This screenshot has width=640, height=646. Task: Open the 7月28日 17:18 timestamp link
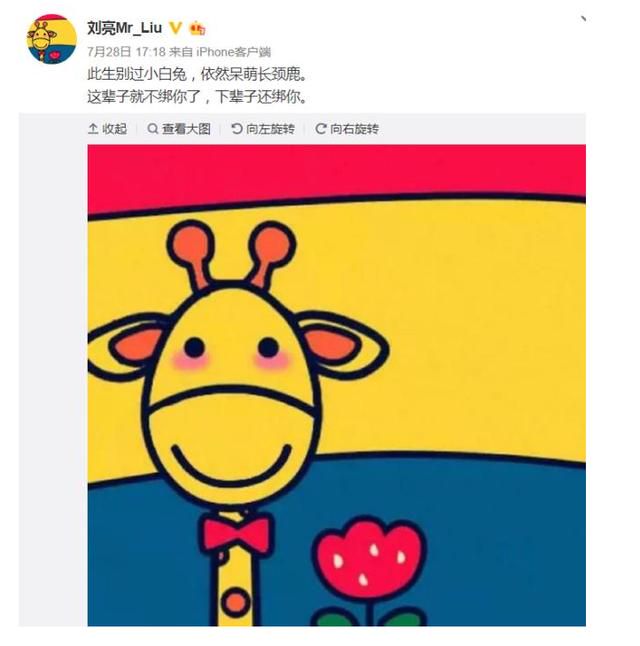click(126, 52)
